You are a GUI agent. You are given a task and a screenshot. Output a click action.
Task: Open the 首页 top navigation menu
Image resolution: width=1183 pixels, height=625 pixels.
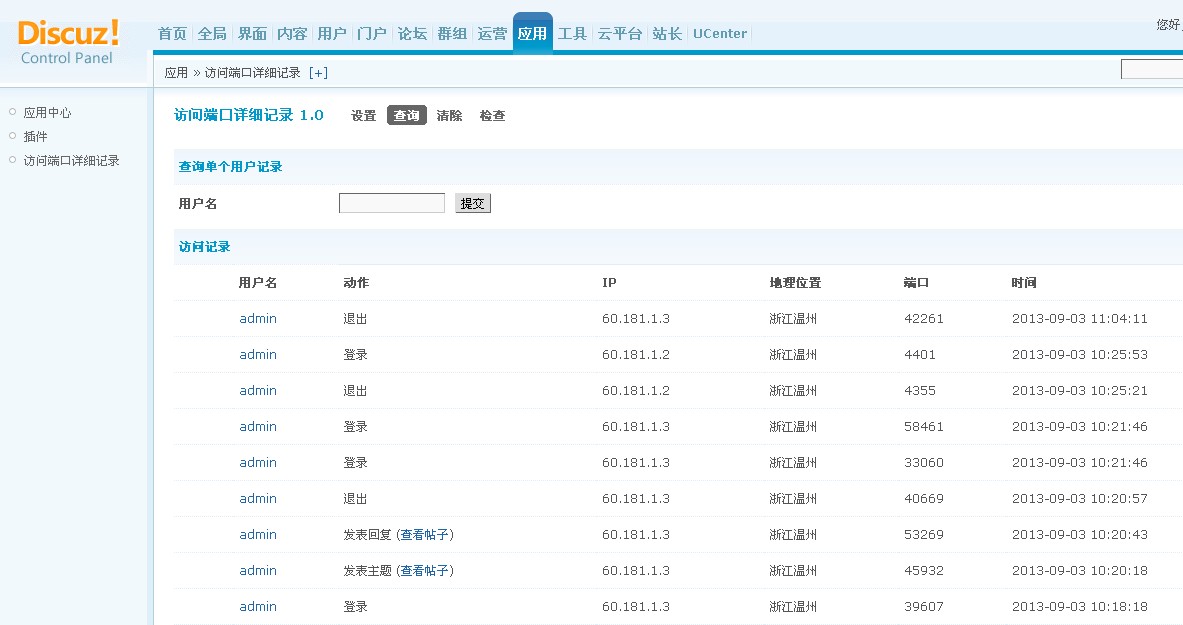pyautogui.click(x=172, y=34)
